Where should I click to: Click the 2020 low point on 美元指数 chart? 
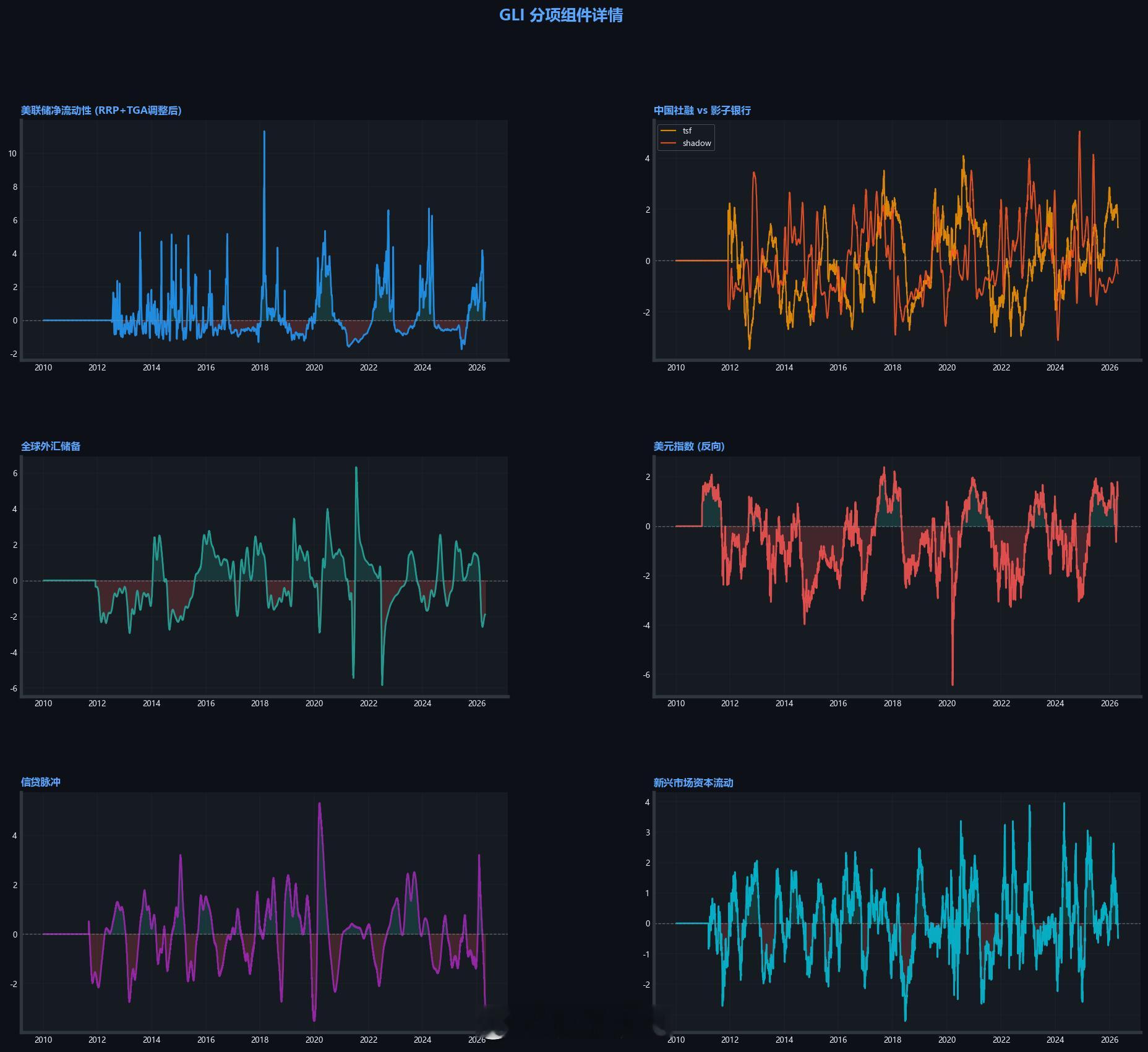pos(952,684)
